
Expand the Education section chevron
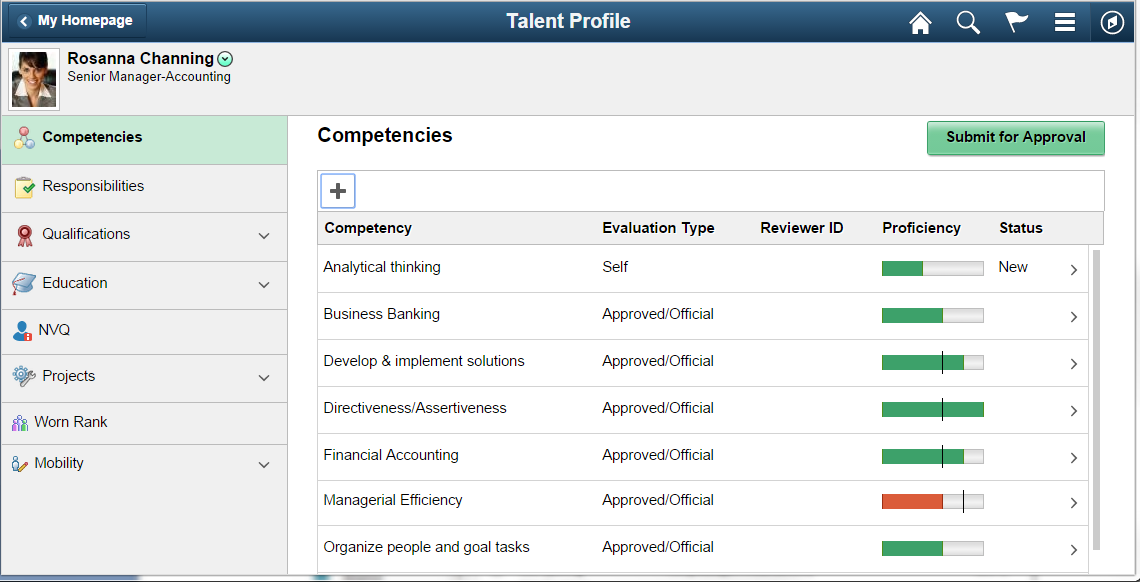(x=264, y=285)
